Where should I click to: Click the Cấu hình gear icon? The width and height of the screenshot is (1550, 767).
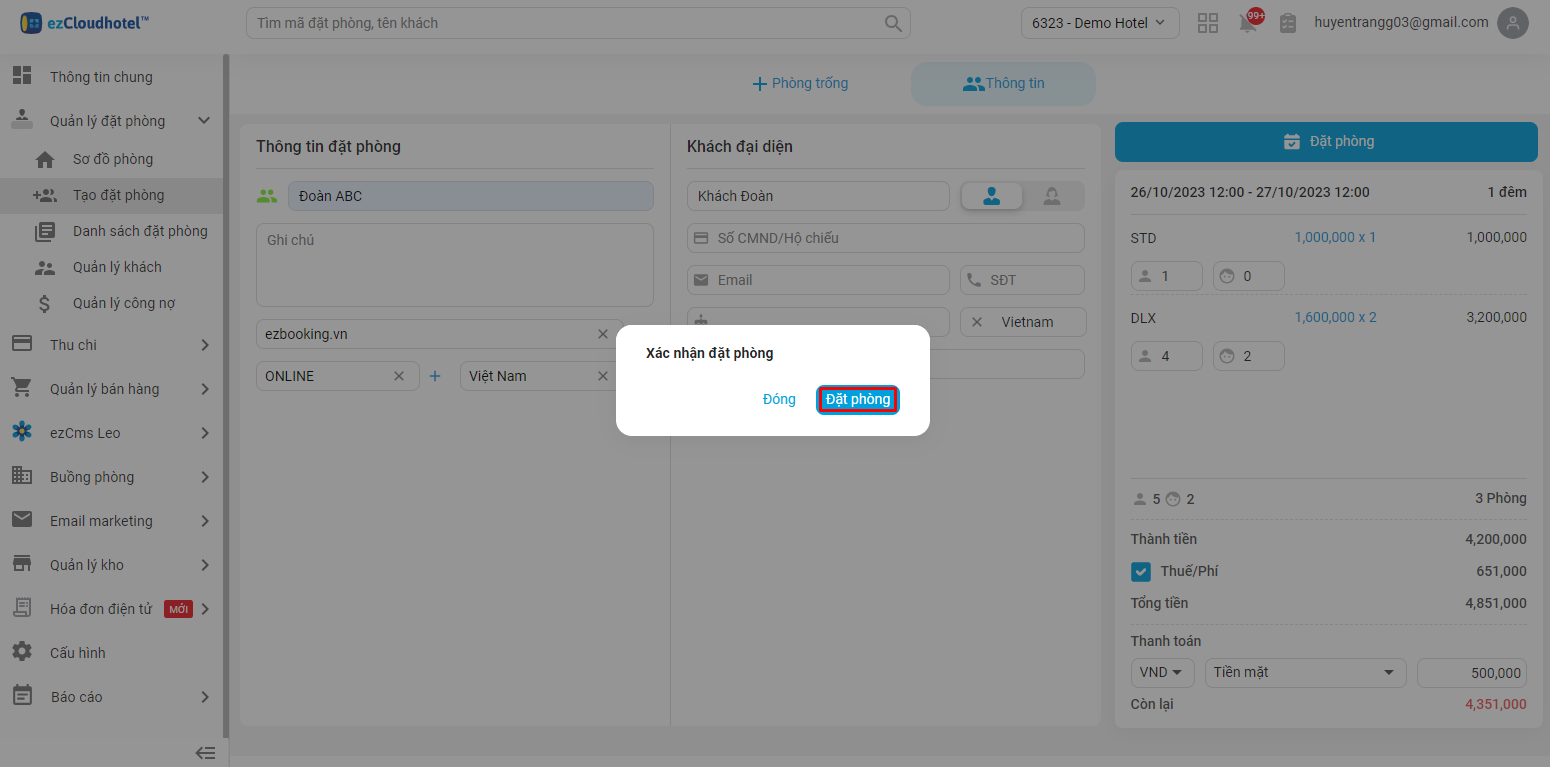pos(22,652)
